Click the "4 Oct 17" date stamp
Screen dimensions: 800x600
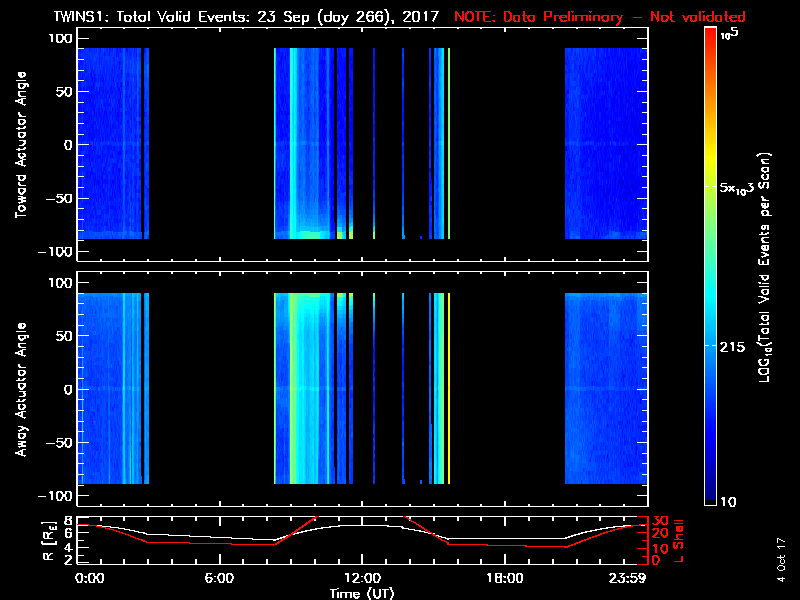(781, 560)
